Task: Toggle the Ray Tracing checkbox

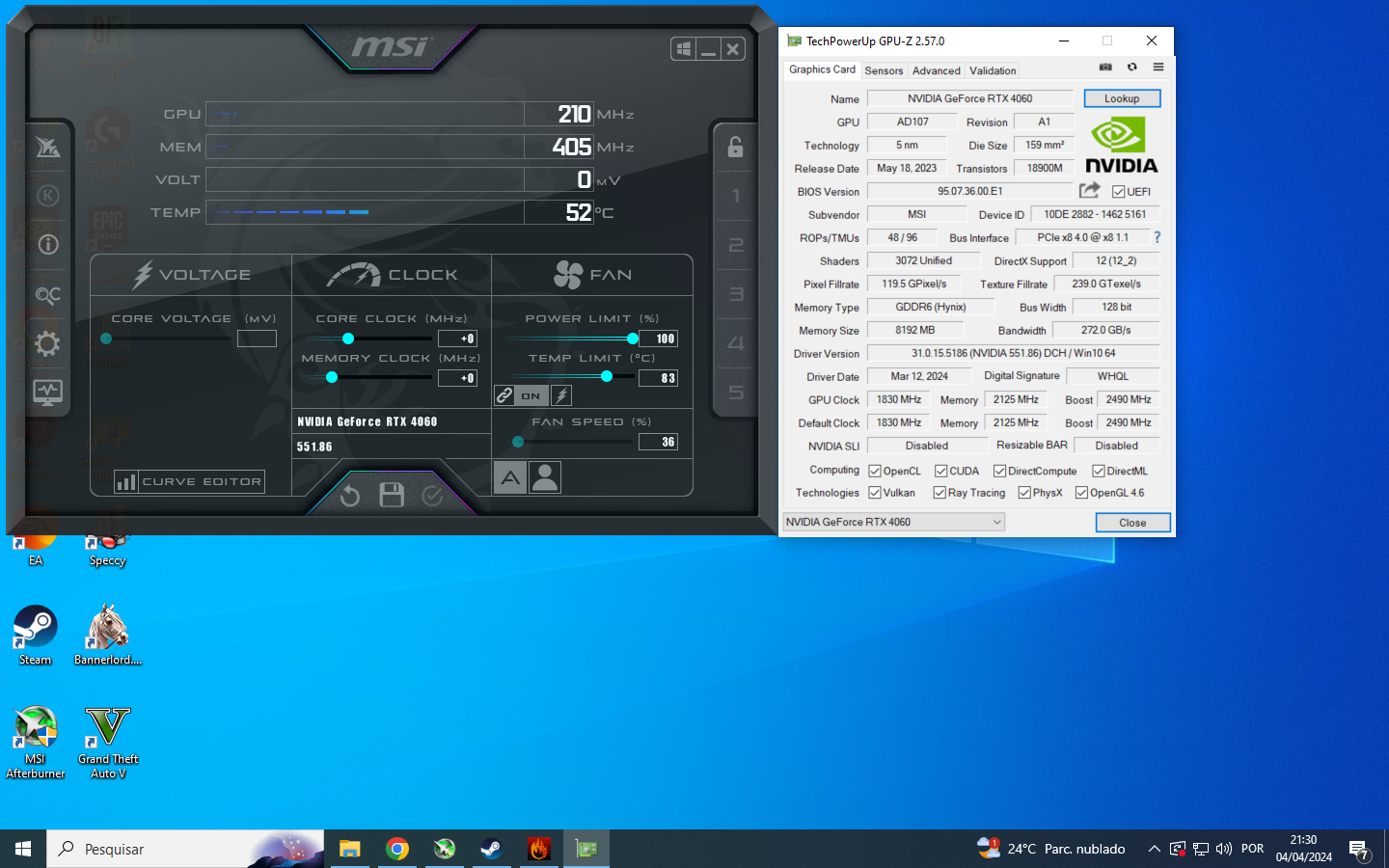Action: coord(940,493)
